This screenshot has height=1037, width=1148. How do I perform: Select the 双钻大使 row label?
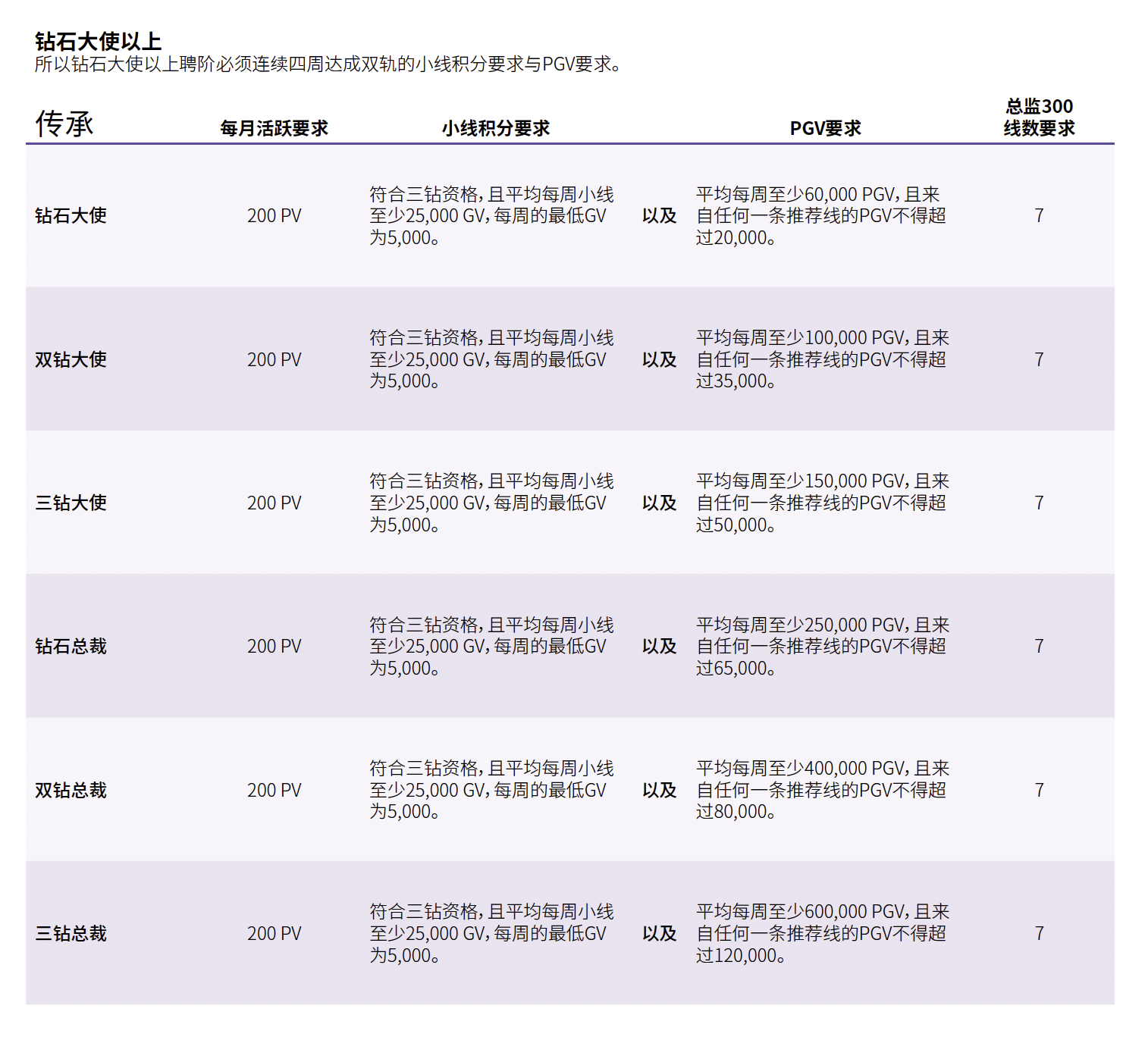(71, 359)
